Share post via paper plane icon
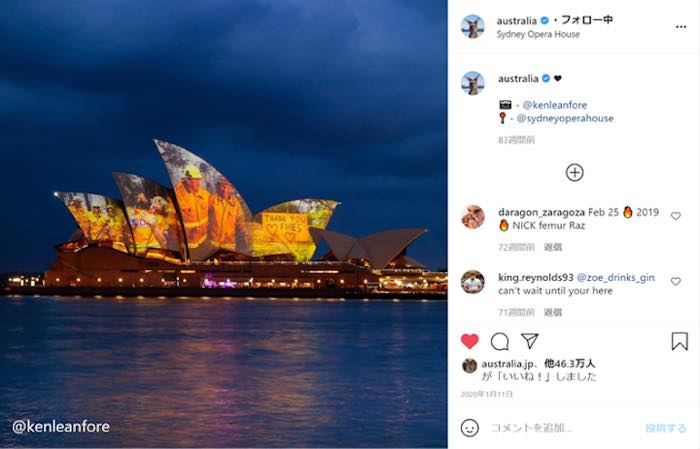This screenshot has width=700, height=449. (x=529, y=341)
